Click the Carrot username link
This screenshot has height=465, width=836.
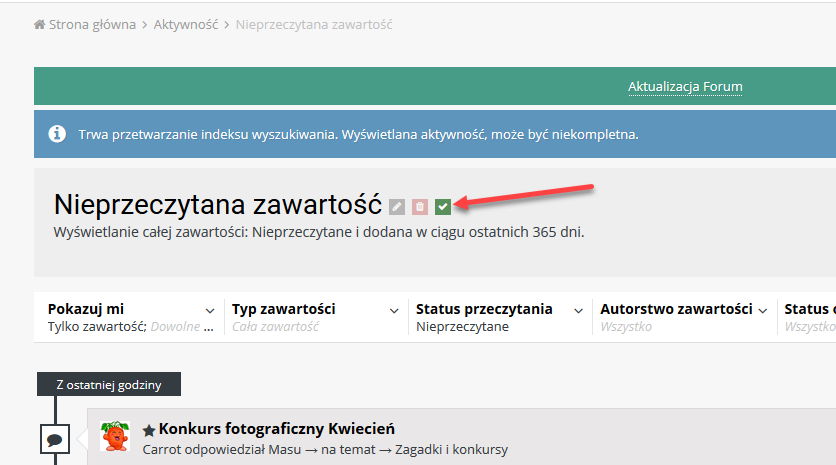(160, 450)
